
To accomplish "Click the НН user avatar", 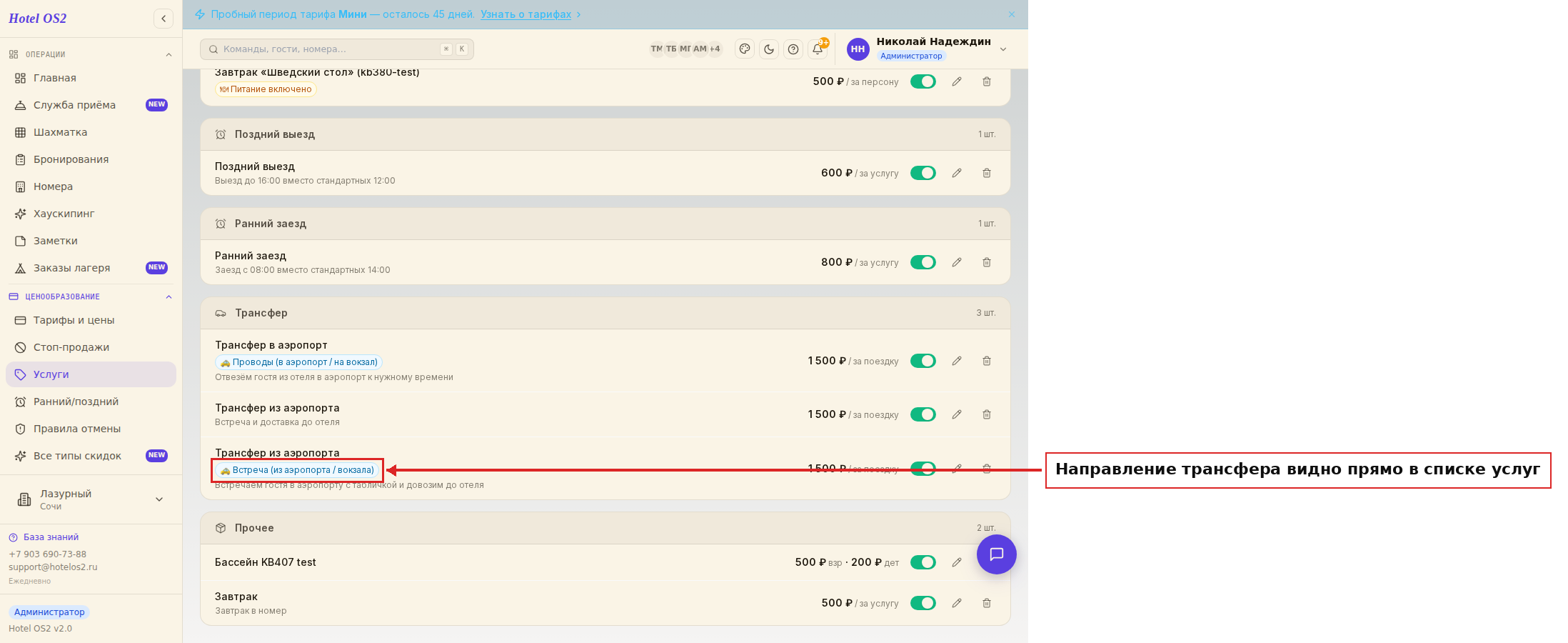I will click(858, 49).
